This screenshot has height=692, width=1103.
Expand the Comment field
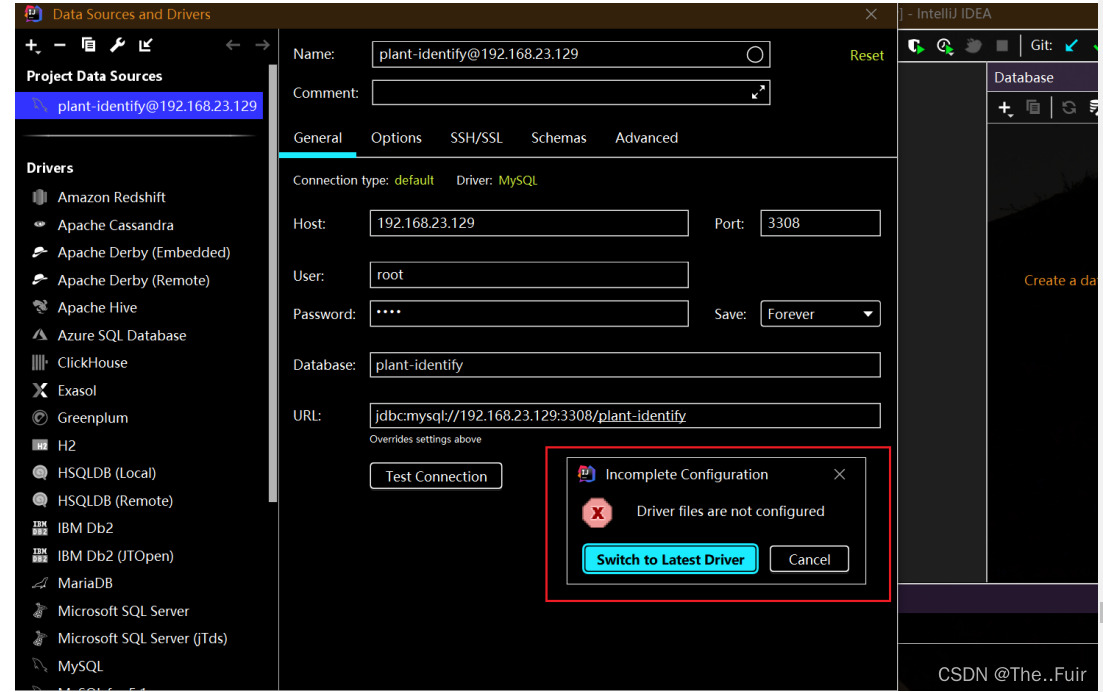coord(758,93)
